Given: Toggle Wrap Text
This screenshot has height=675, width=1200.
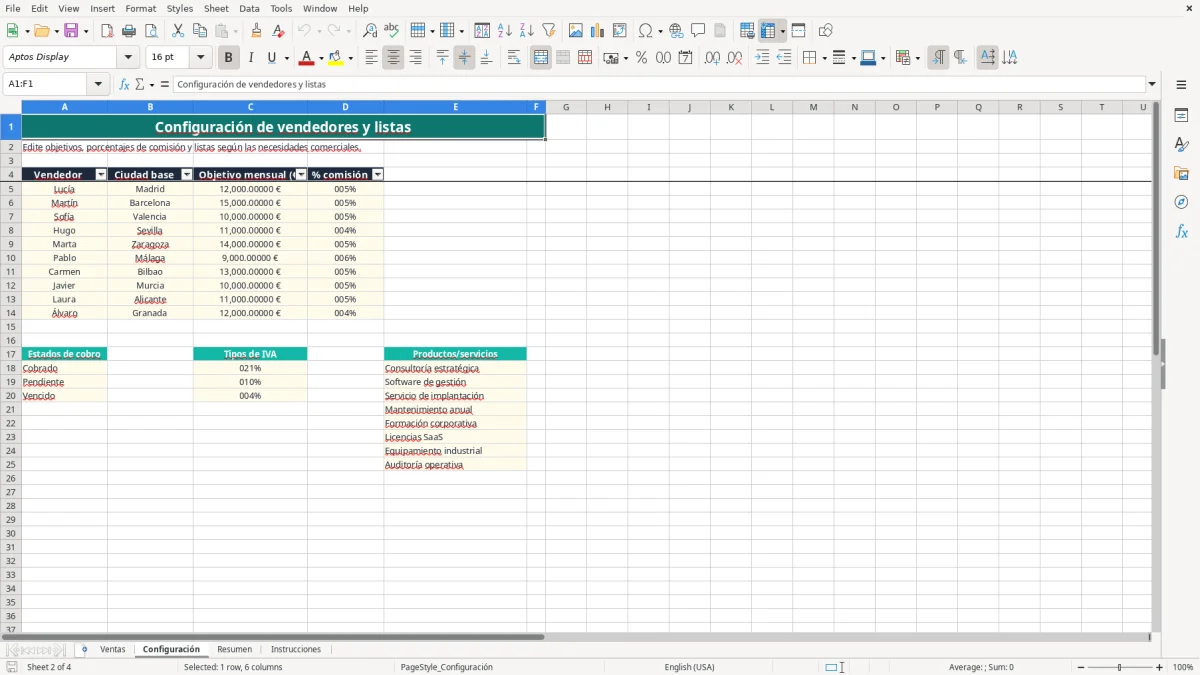Looking at the screenshot, I should click(514, 58).
